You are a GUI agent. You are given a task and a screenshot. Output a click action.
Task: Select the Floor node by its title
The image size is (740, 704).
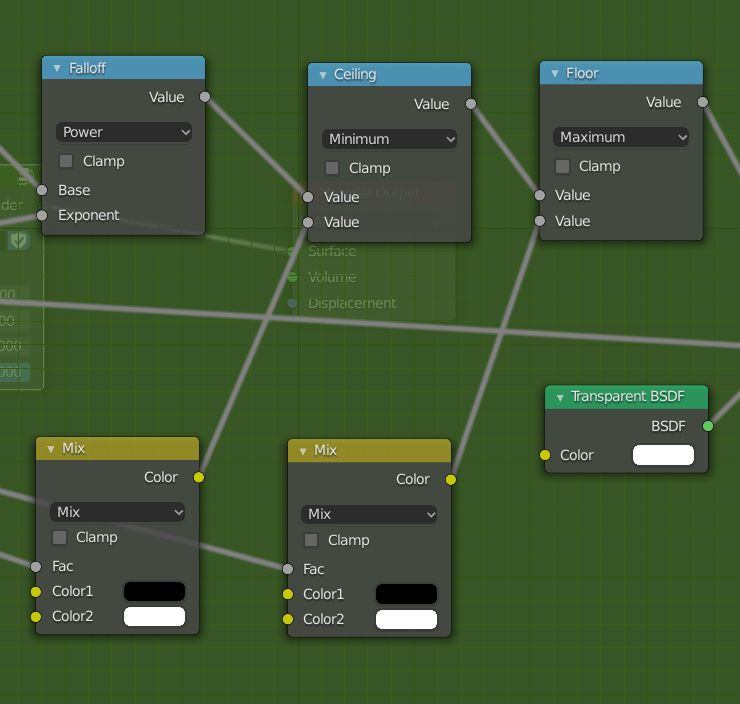582,73
